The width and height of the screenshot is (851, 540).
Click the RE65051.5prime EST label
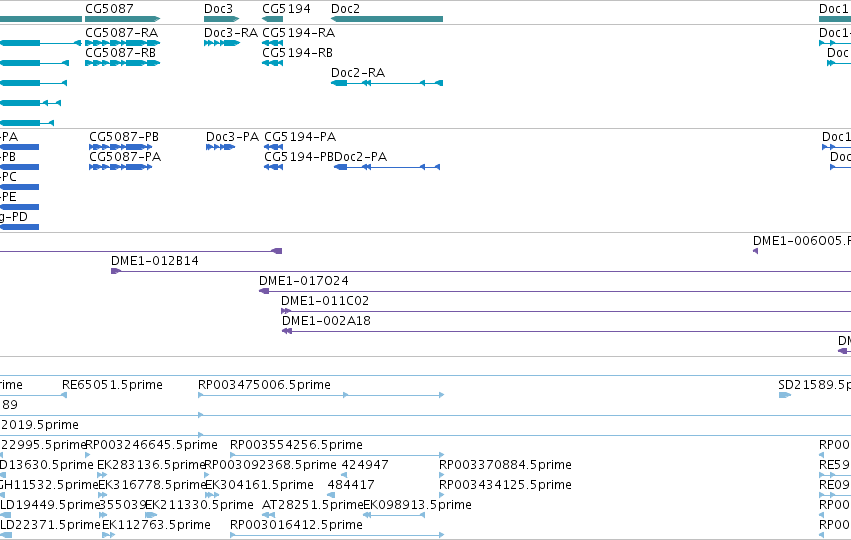pyautogui.click(x=112, y=385)
